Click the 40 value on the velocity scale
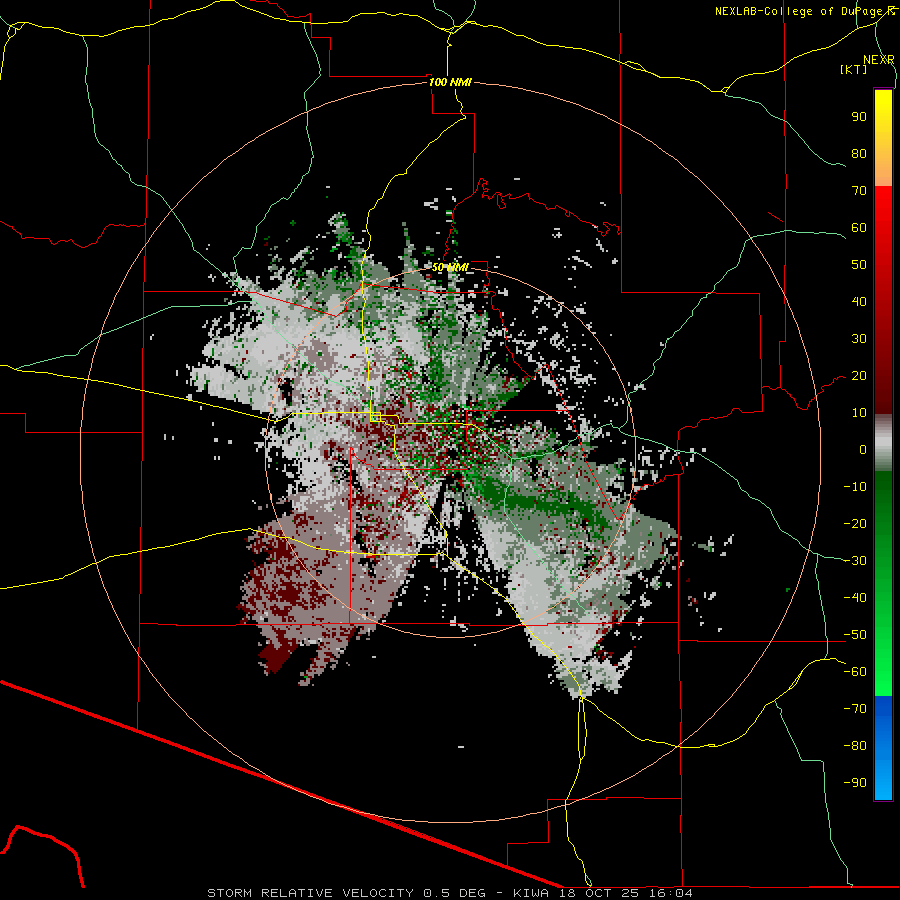 [x=859, y=302]
